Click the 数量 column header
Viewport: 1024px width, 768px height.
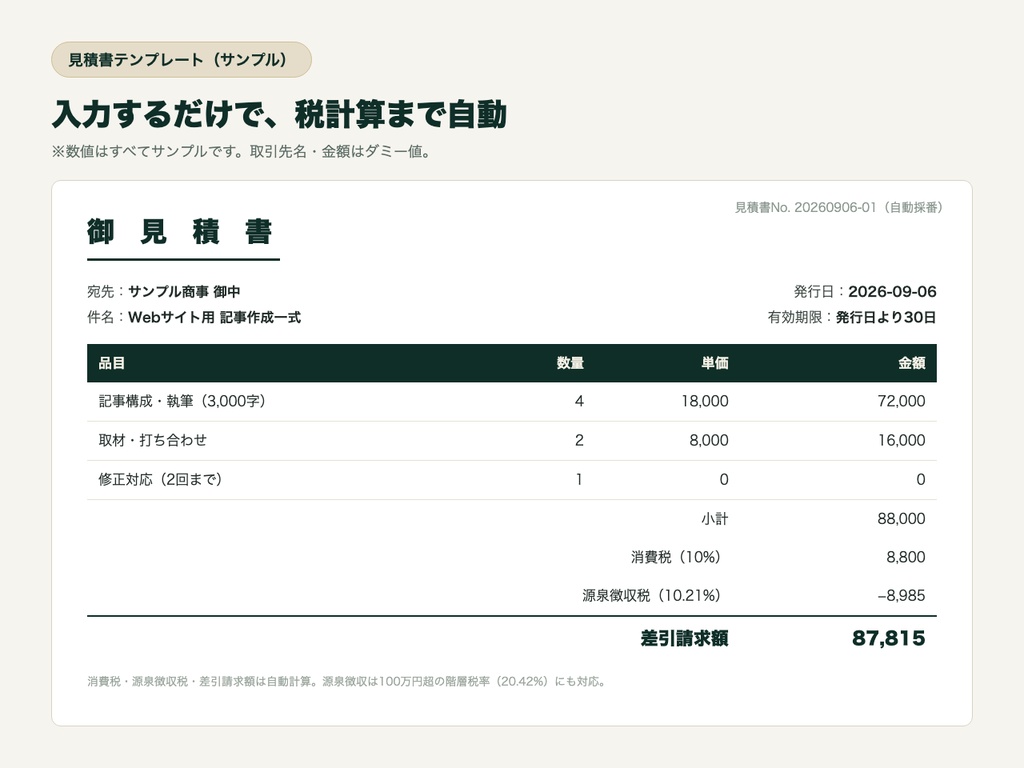(x=570, y=363)
